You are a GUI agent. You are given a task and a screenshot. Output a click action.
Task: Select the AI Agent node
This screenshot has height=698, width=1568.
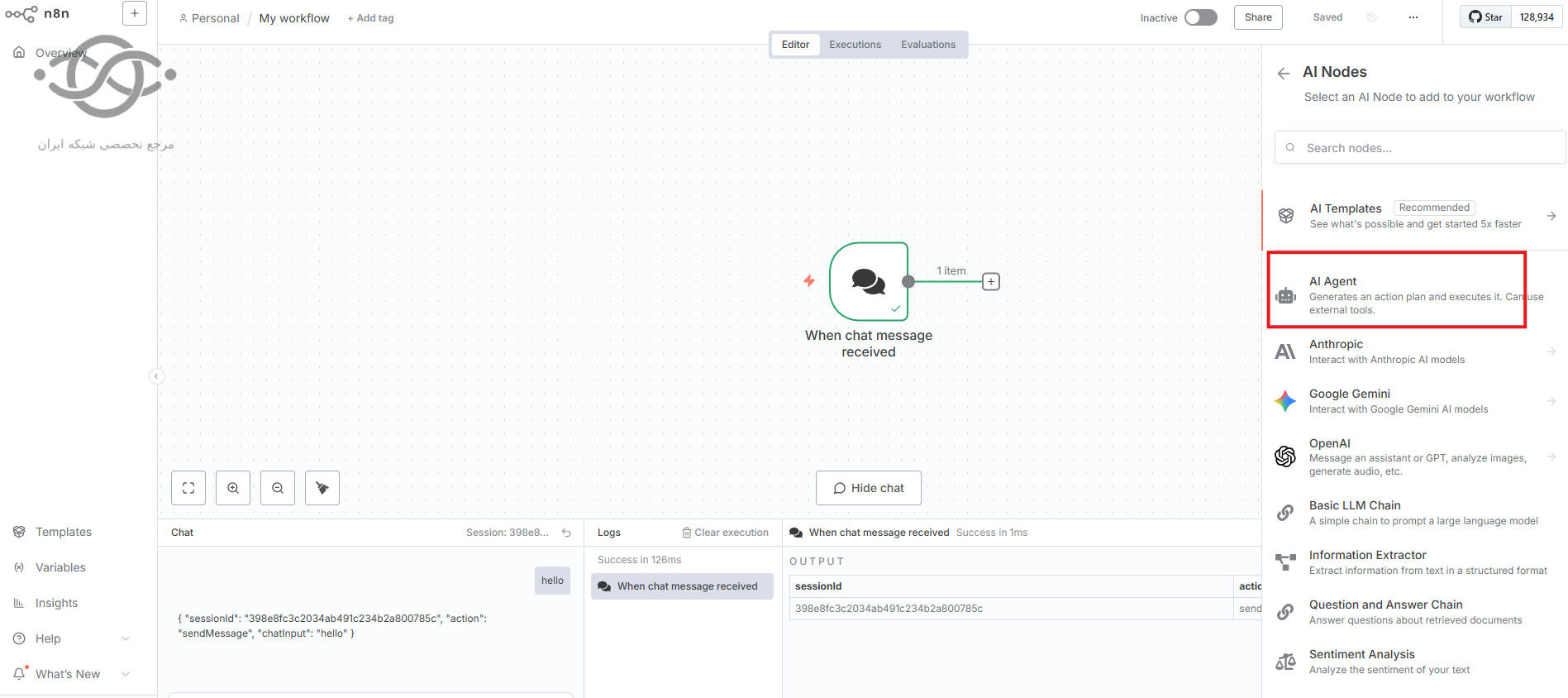click(1414, 295)
